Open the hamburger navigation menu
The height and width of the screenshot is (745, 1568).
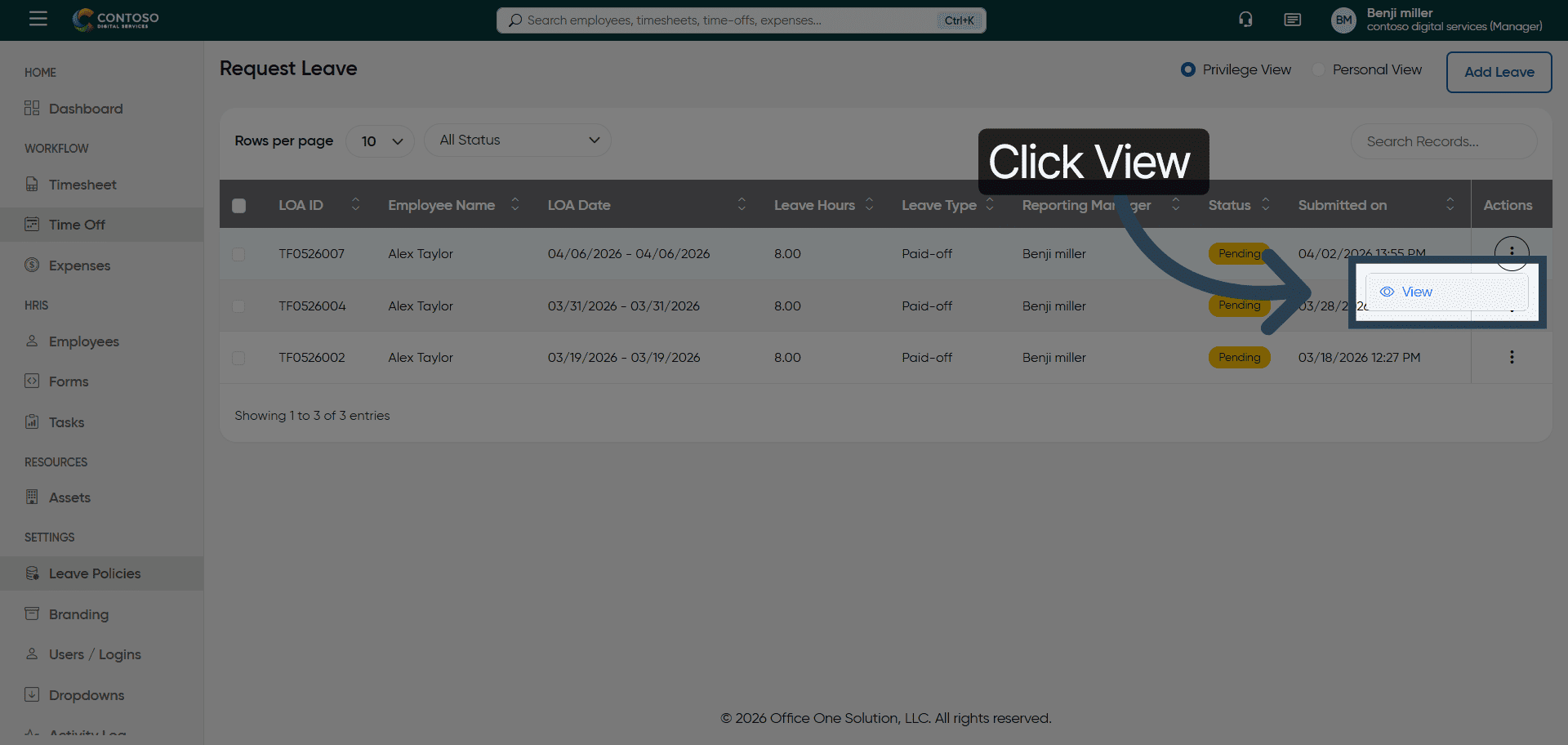pos(38,19)
